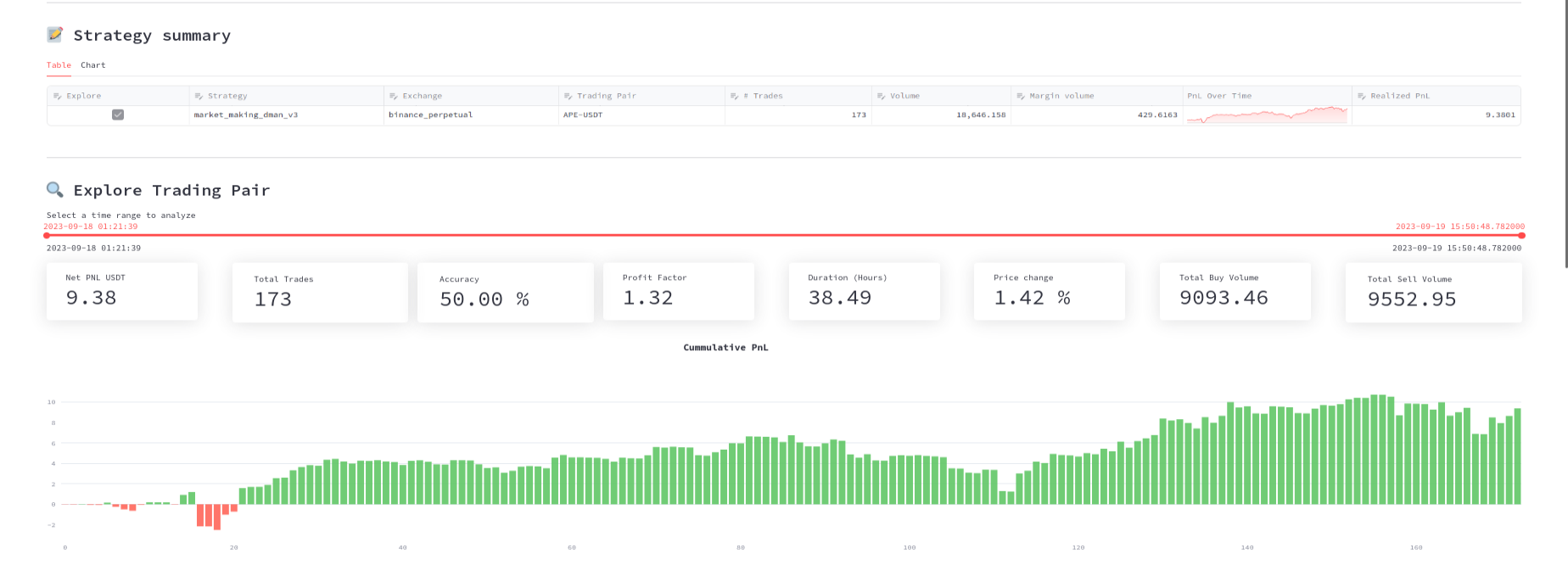Select the Table tab

59,65
